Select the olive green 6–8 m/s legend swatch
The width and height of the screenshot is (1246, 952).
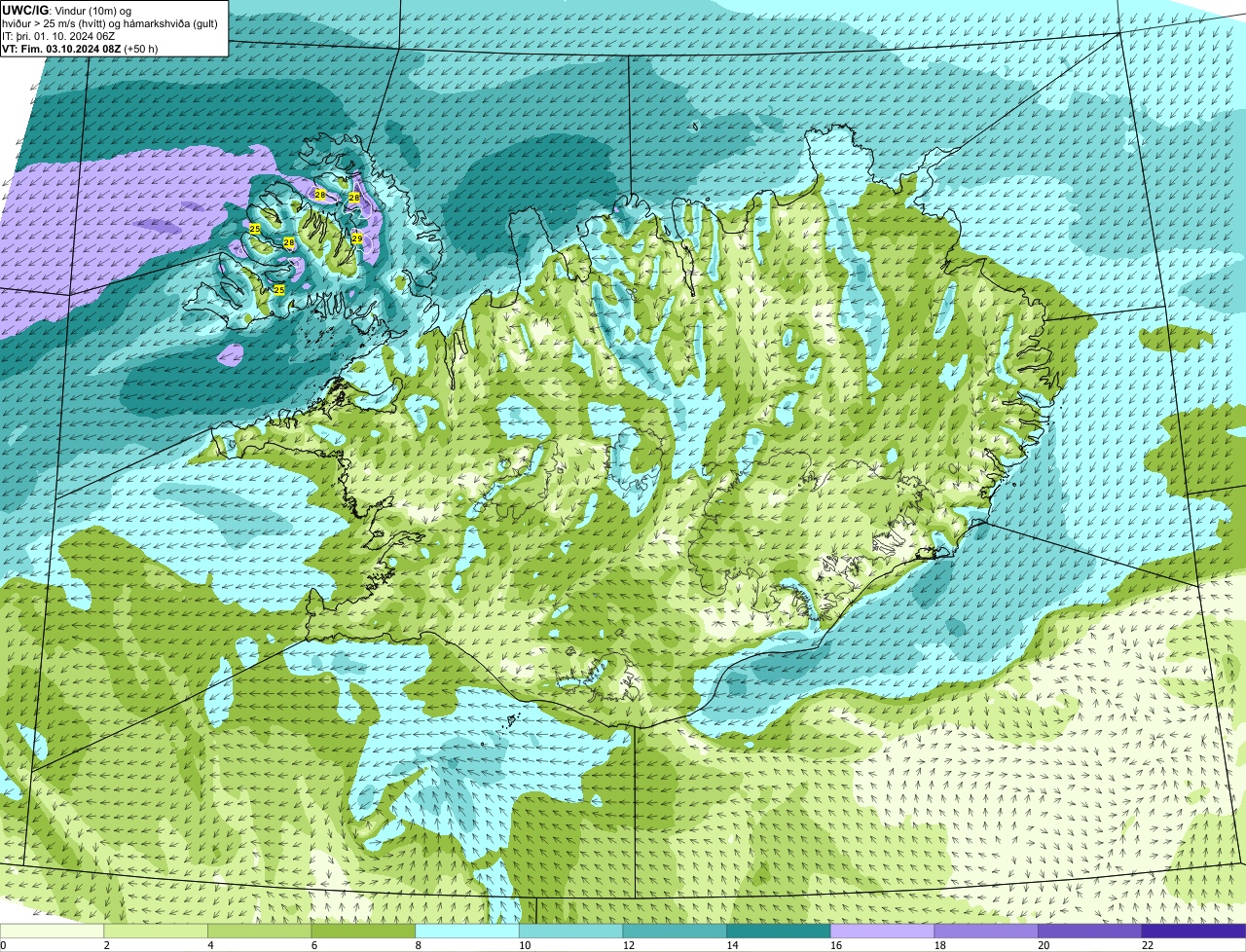[363, 932]
